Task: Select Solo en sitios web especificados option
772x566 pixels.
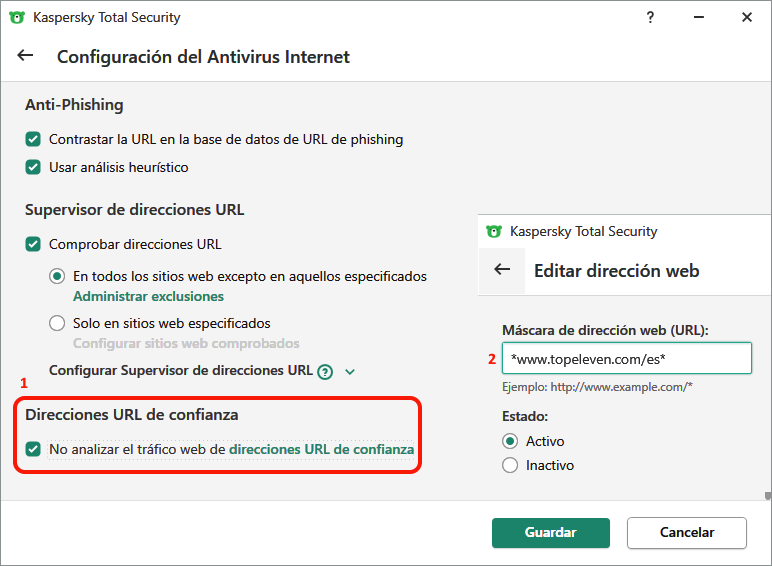Action: 57,323
